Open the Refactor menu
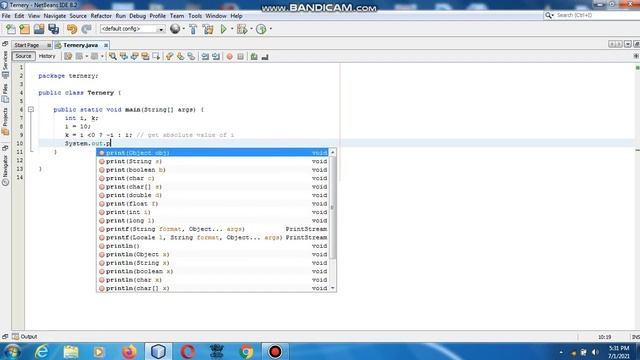The image size is (640, 360). click(101, 16)
